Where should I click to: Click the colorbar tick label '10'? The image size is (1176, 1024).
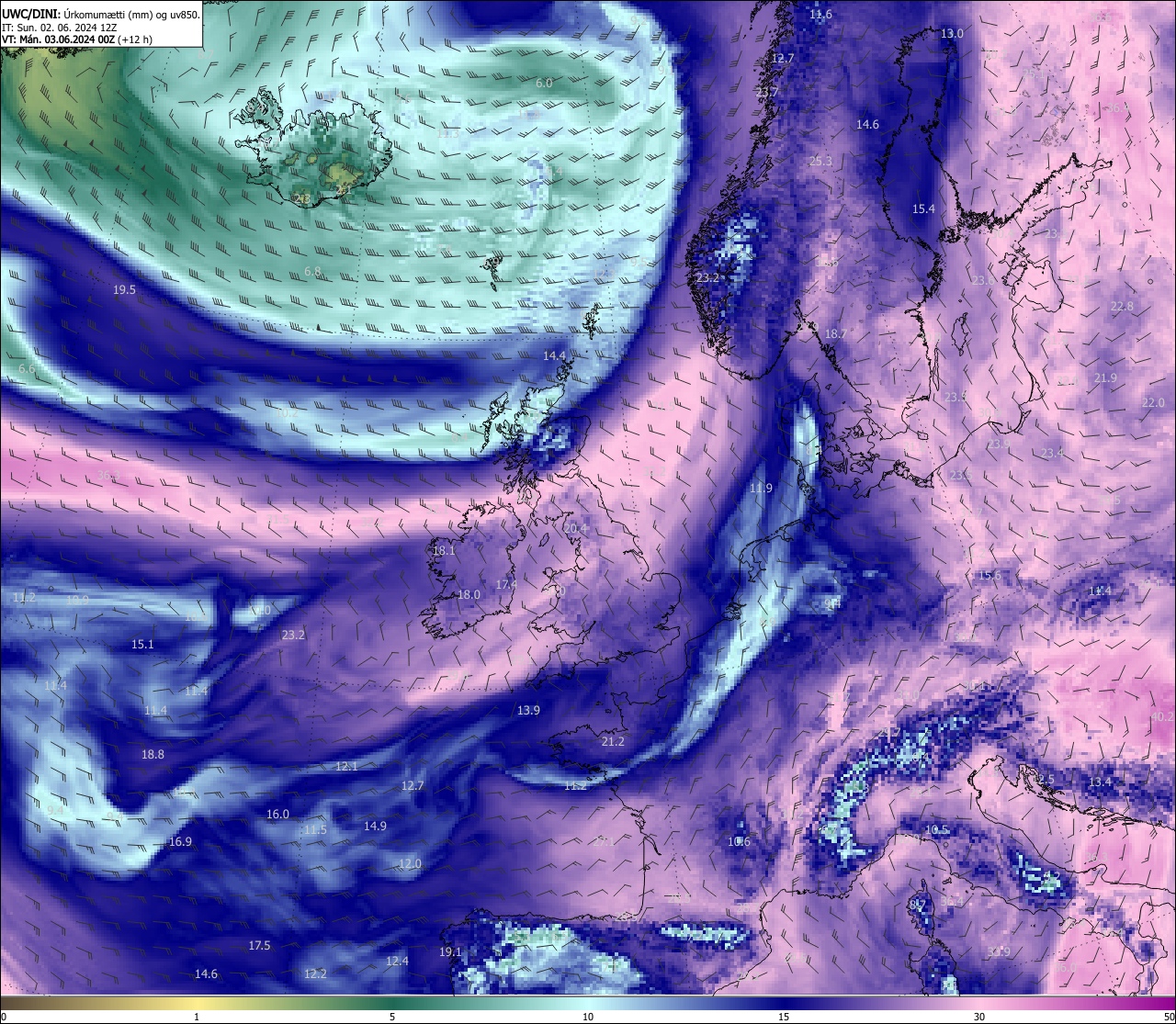pyautogui.click(x=588, y=1017)
